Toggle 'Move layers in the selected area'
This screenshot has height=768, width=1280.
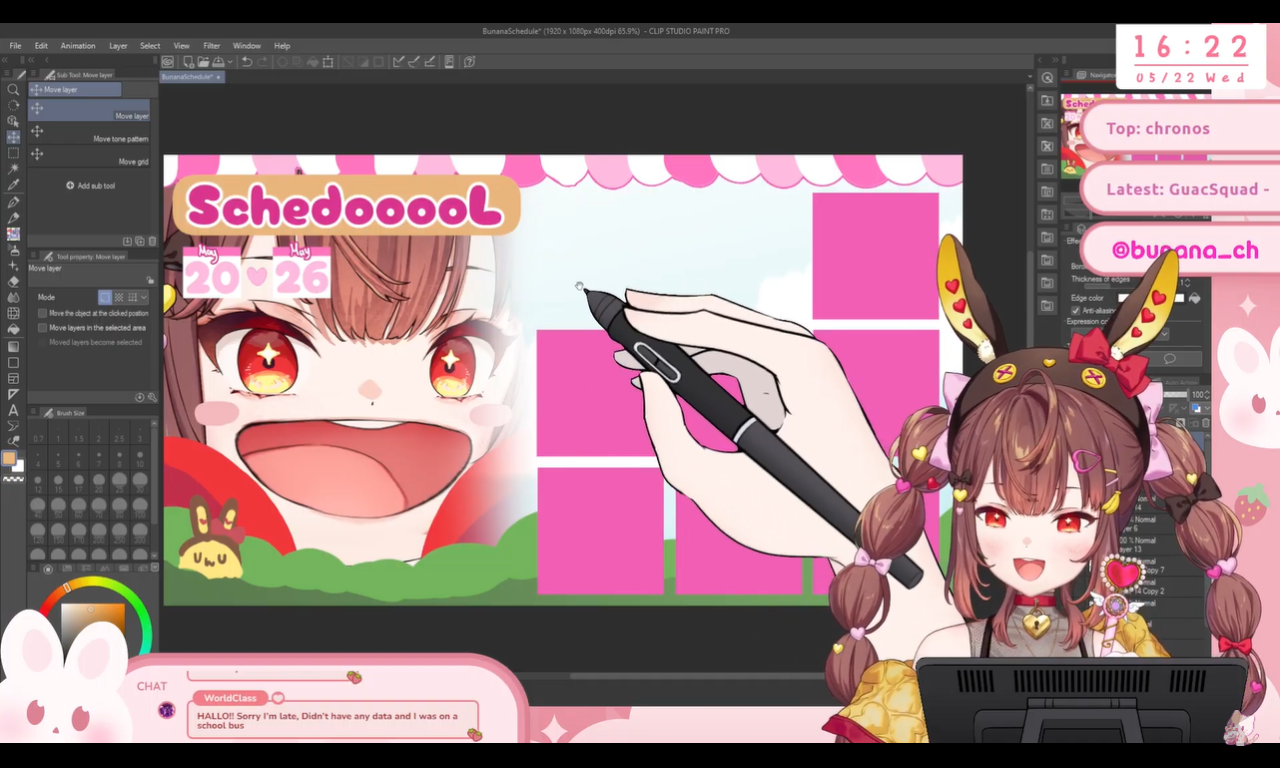pos(42,327)
